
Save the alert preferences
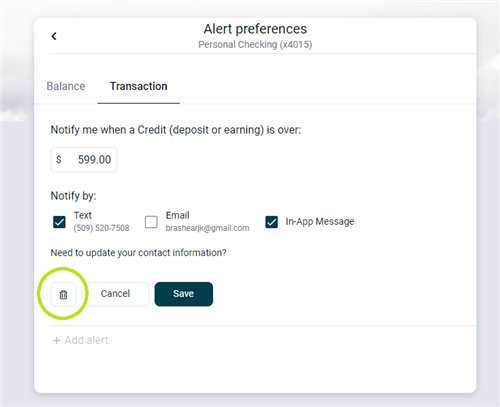point(184,294)
